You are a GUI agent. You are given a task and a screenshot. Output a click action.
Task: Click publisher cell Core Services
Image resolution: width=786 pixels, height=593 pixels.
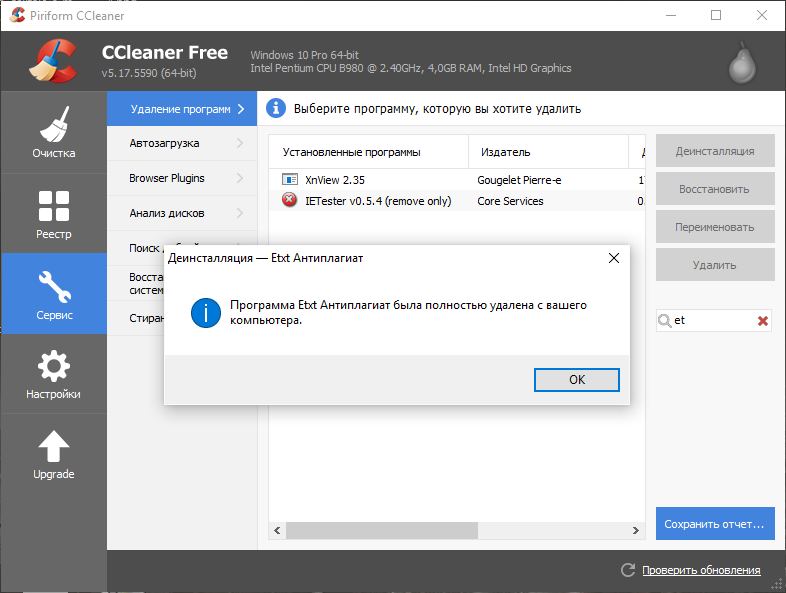point(510,201)
